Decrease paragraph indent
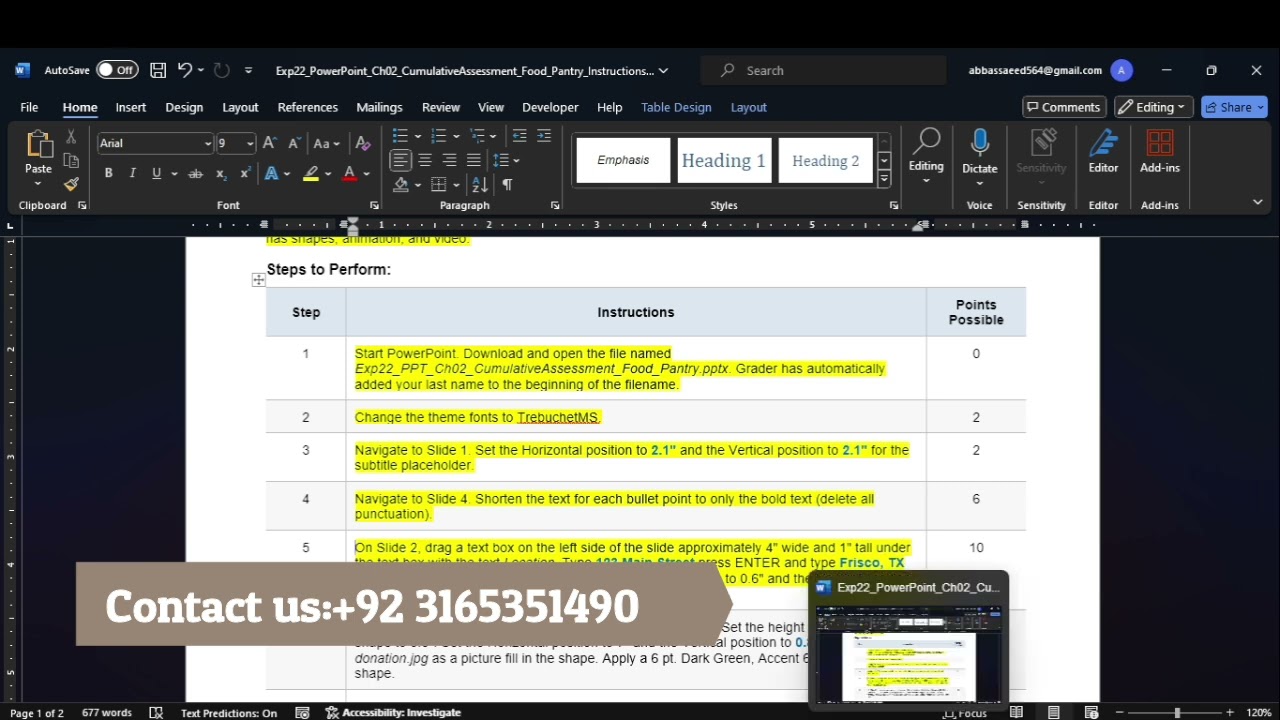 click(519, 136)
